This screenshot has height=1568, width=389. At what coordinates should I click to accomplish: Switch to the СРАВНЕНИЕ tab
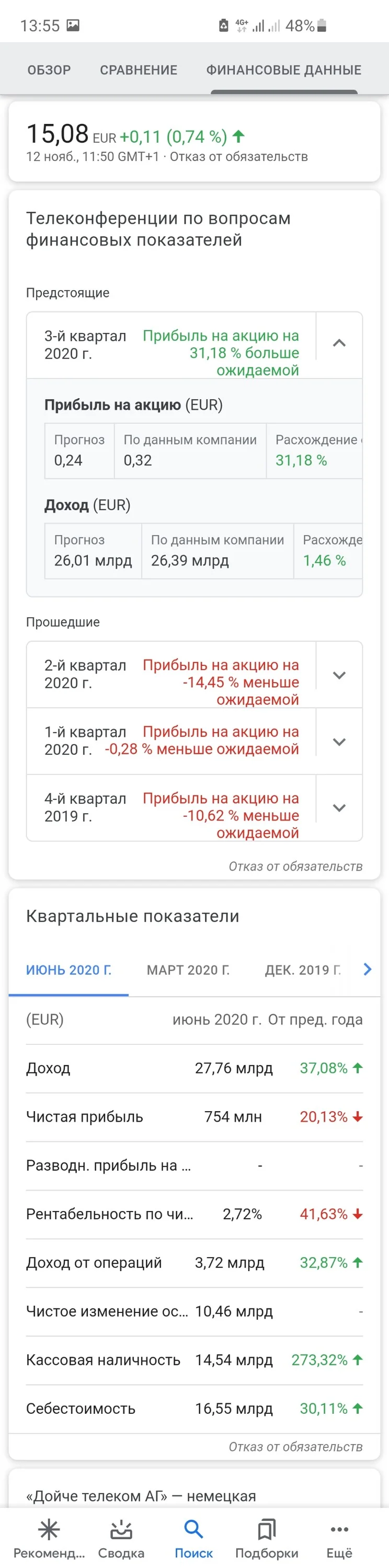[139, 70]
